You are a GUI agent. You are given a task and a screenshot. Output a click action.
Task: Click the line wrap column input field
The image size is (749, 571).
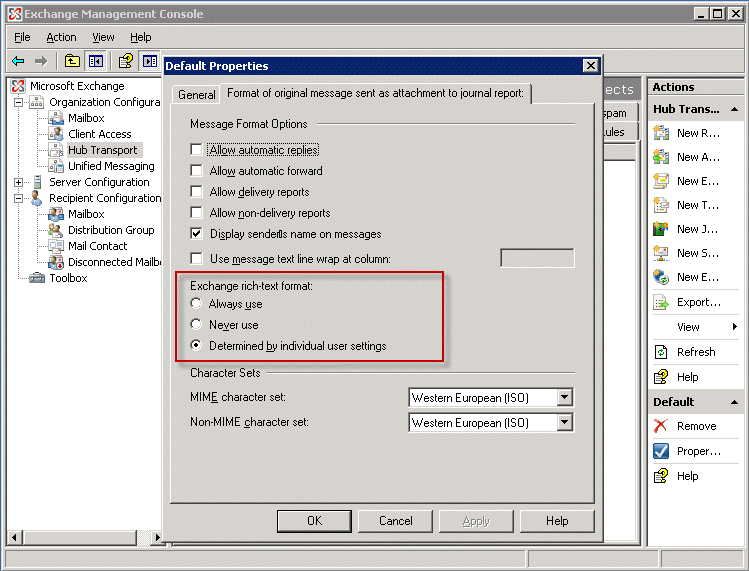[x=537, y=258]
